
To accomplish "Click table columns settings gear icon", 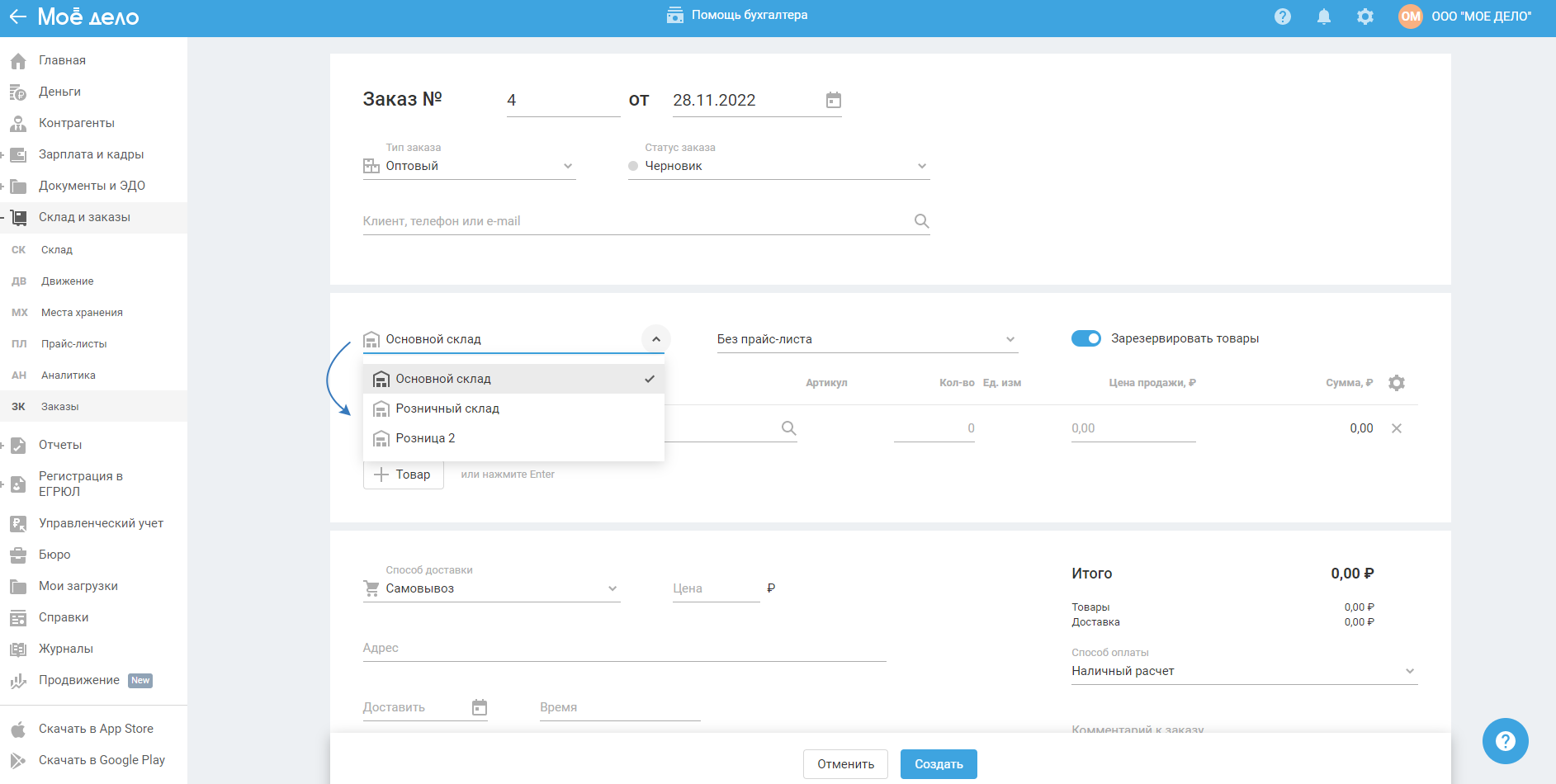I will 1396,383.
